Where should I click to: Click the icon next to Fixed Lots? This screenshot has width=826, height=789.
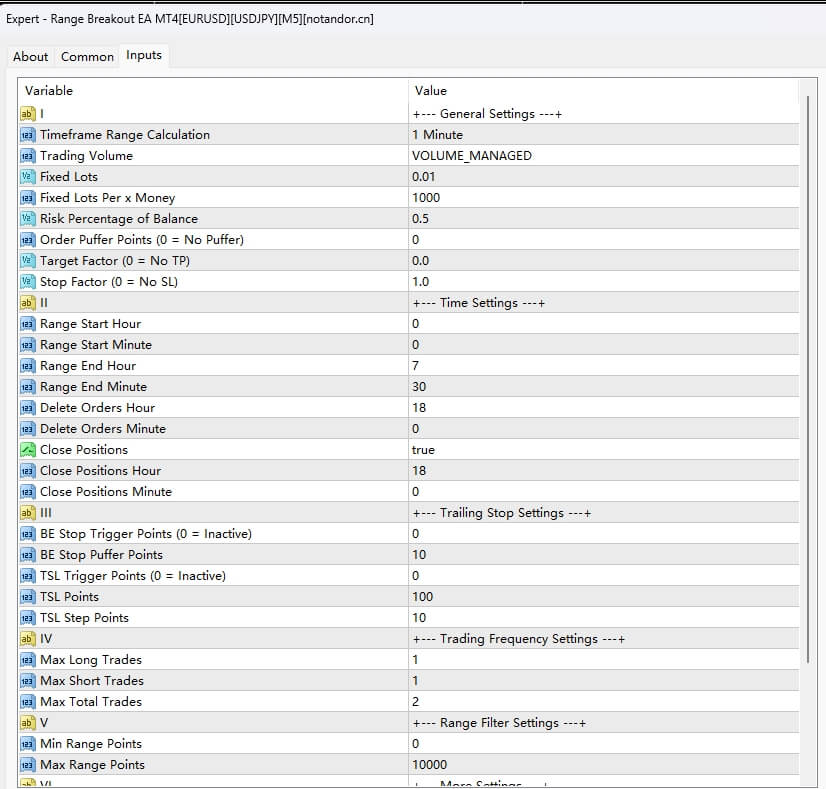(x=27, y=177)
